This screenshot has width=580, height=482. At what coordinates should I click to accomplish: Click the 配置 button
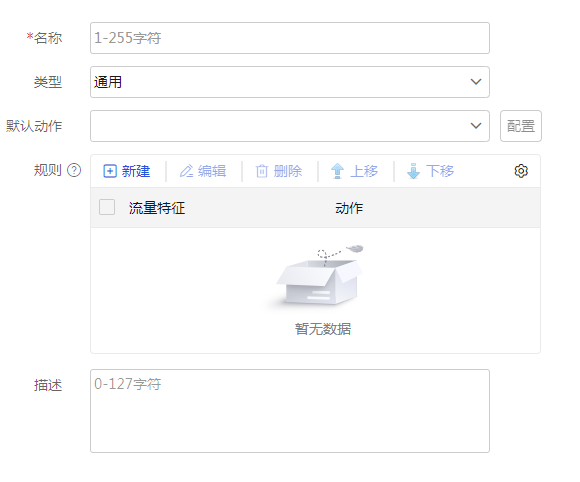point(521,126)
